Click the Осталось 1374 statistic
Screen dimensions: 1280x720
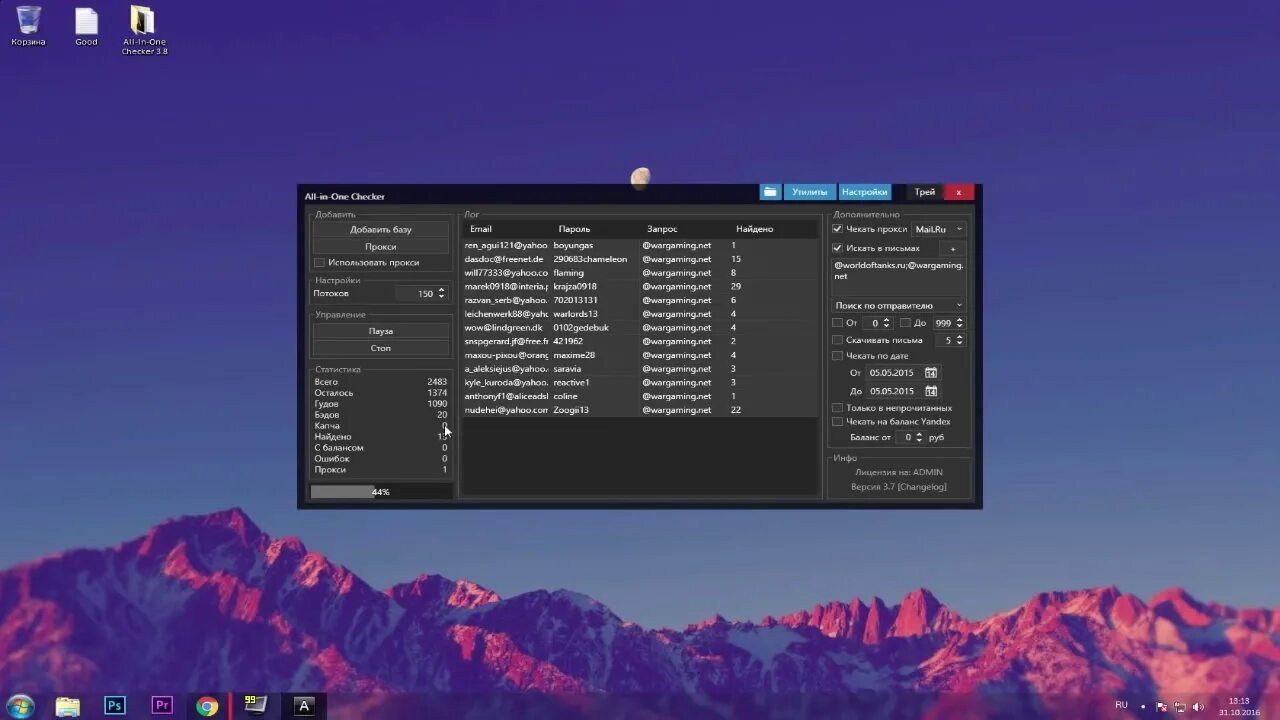381,393
